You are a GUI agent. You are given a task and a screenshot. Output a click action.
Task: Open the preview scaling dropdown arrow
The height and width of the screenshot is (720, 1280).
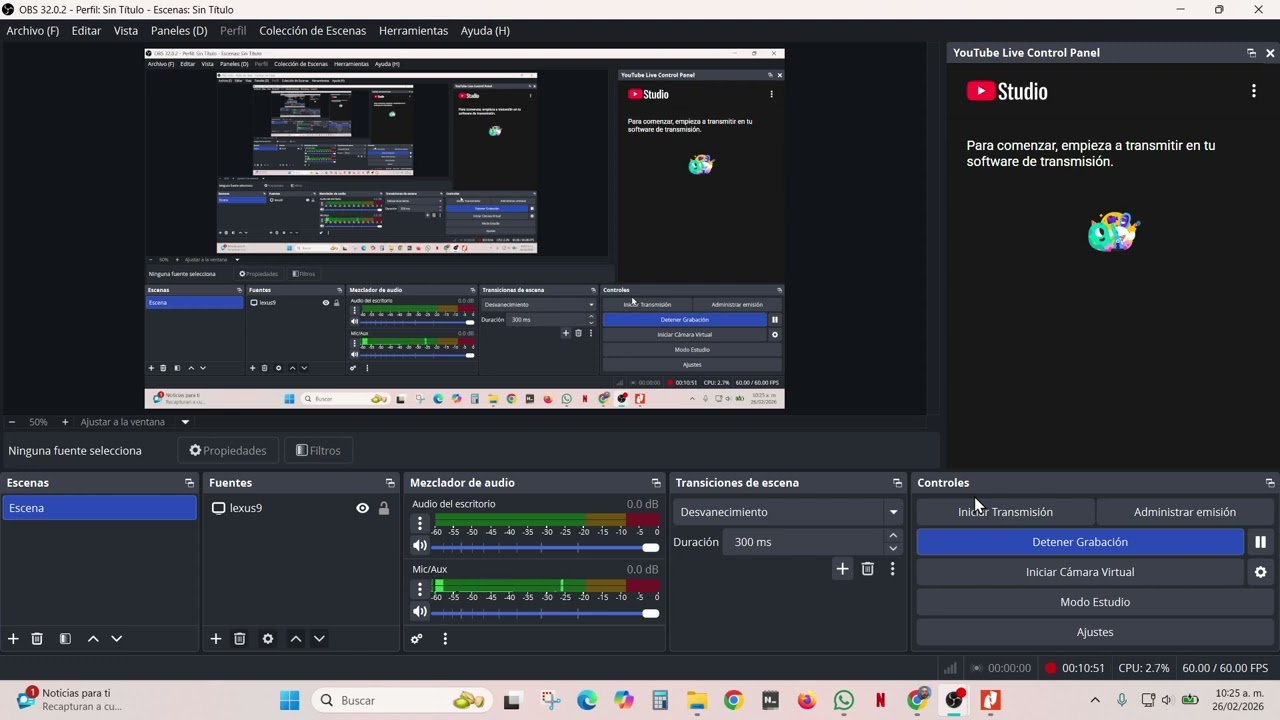pyautogui.click(x=185, y=422)
